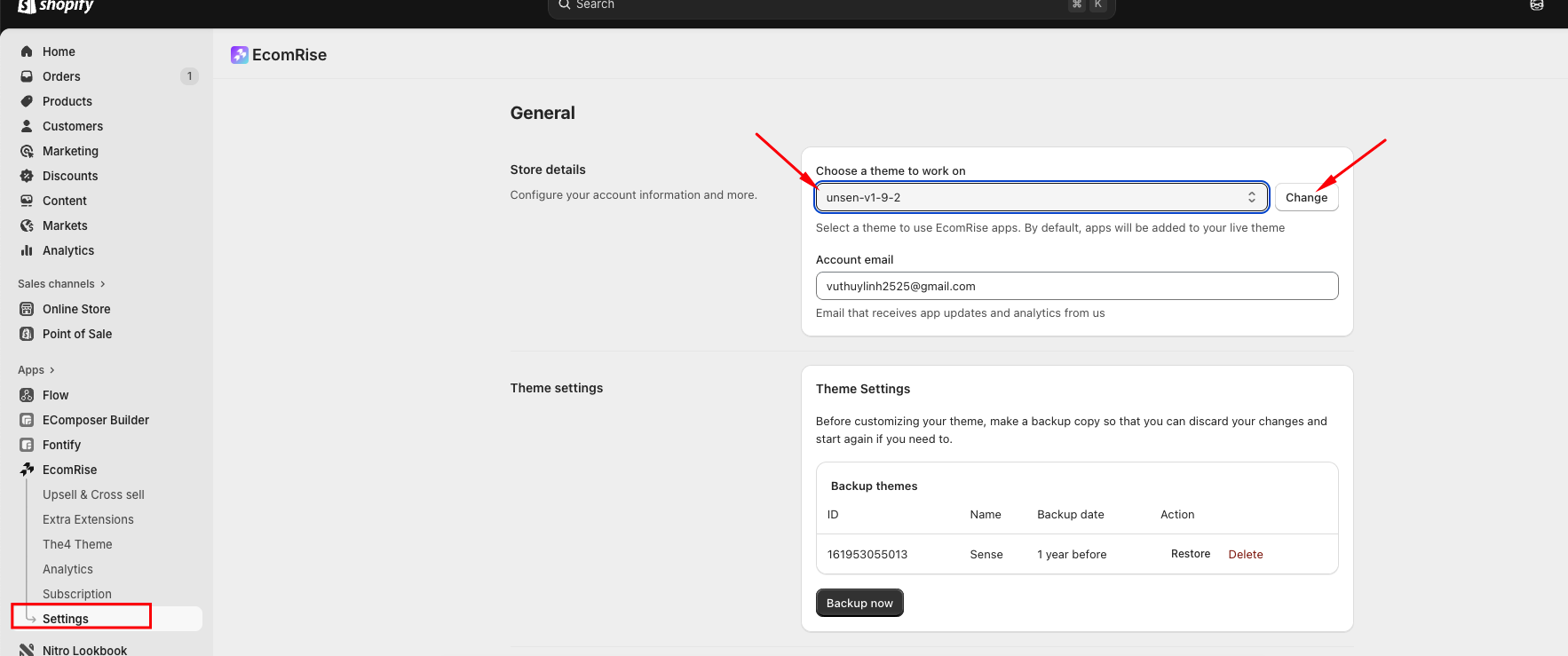This screenshot has width=1568, height=656.
Task: Open the Discounts section
Action: [x=70, y=176]
